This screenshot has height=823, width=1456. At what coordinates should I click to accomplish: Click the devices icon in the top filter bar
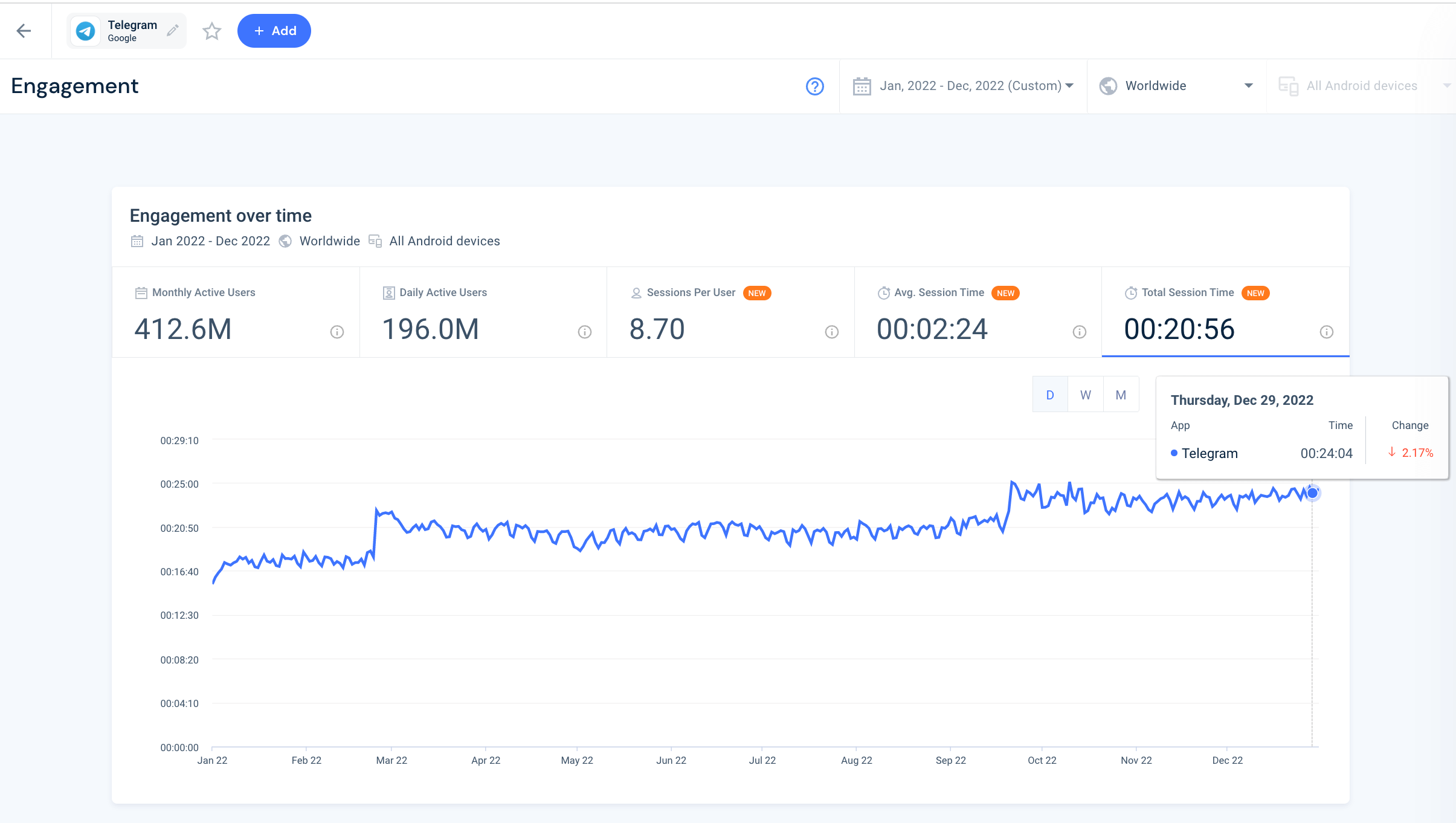tap(1288, 86)
